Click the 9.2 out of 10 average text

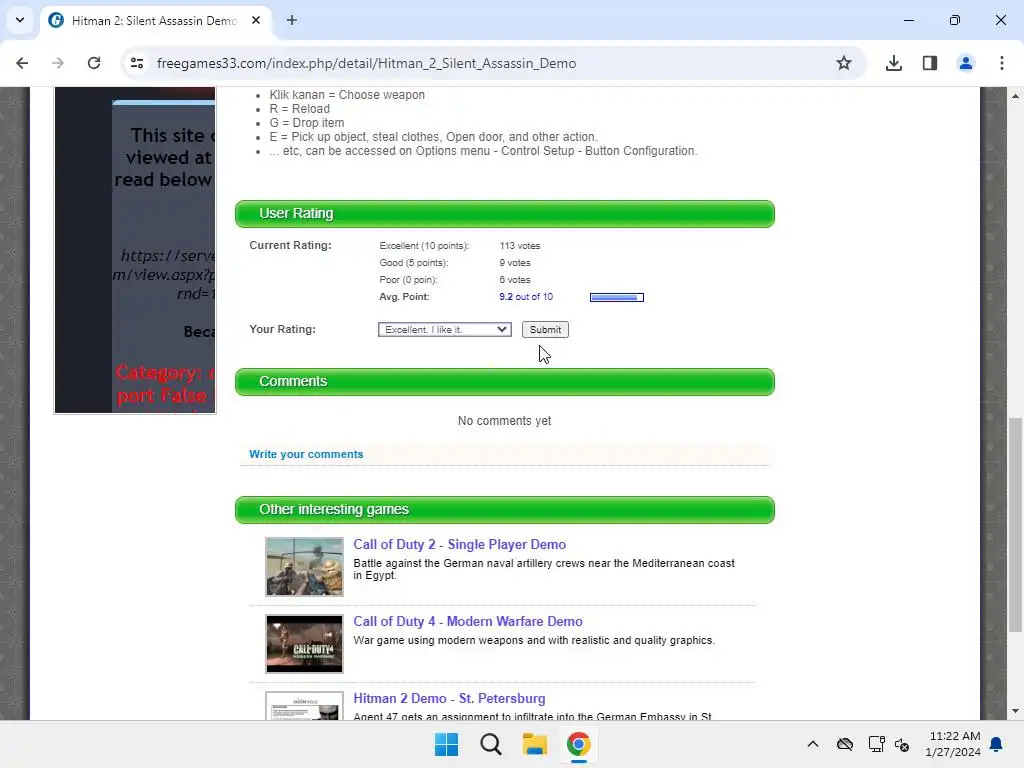pyautogui.click(x=526, y=296)
